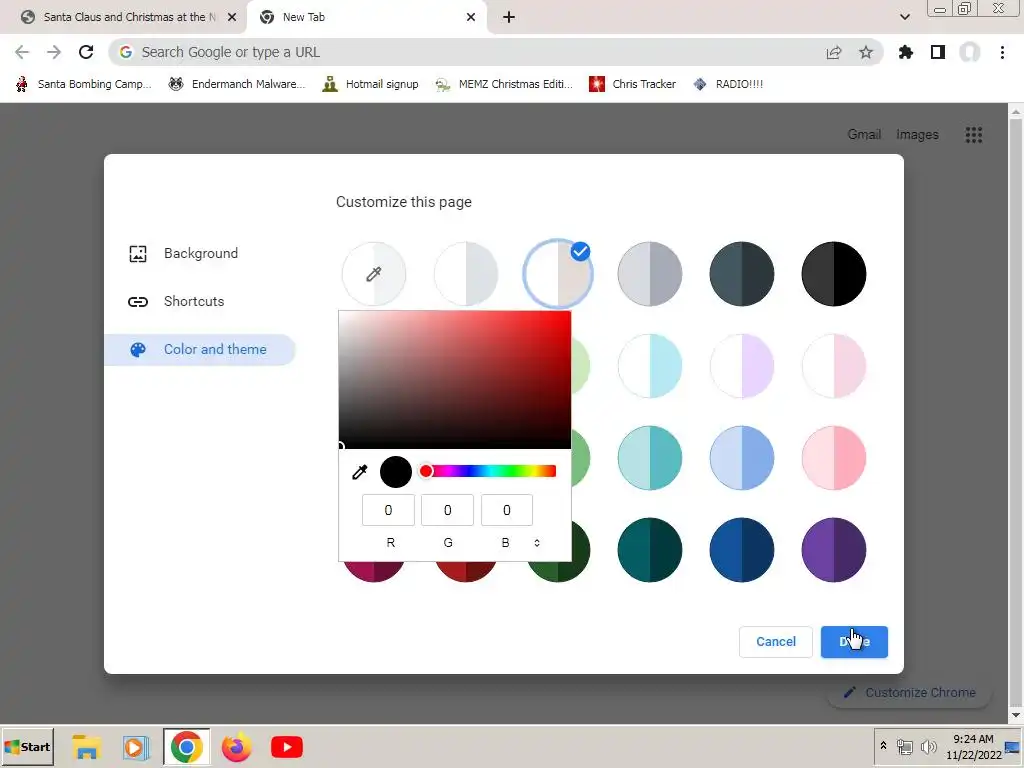Click the Customize Chrome button
Screen dimensions: 1024x768
click(910, 692)
